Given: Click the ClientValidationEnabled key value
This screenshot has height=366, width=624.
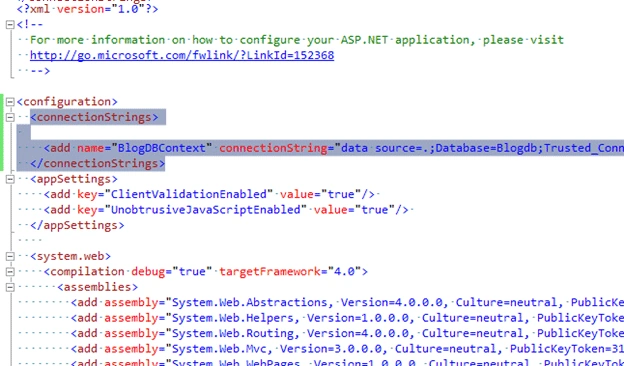Looking at the screenshot, I should (x=189, y=194).
